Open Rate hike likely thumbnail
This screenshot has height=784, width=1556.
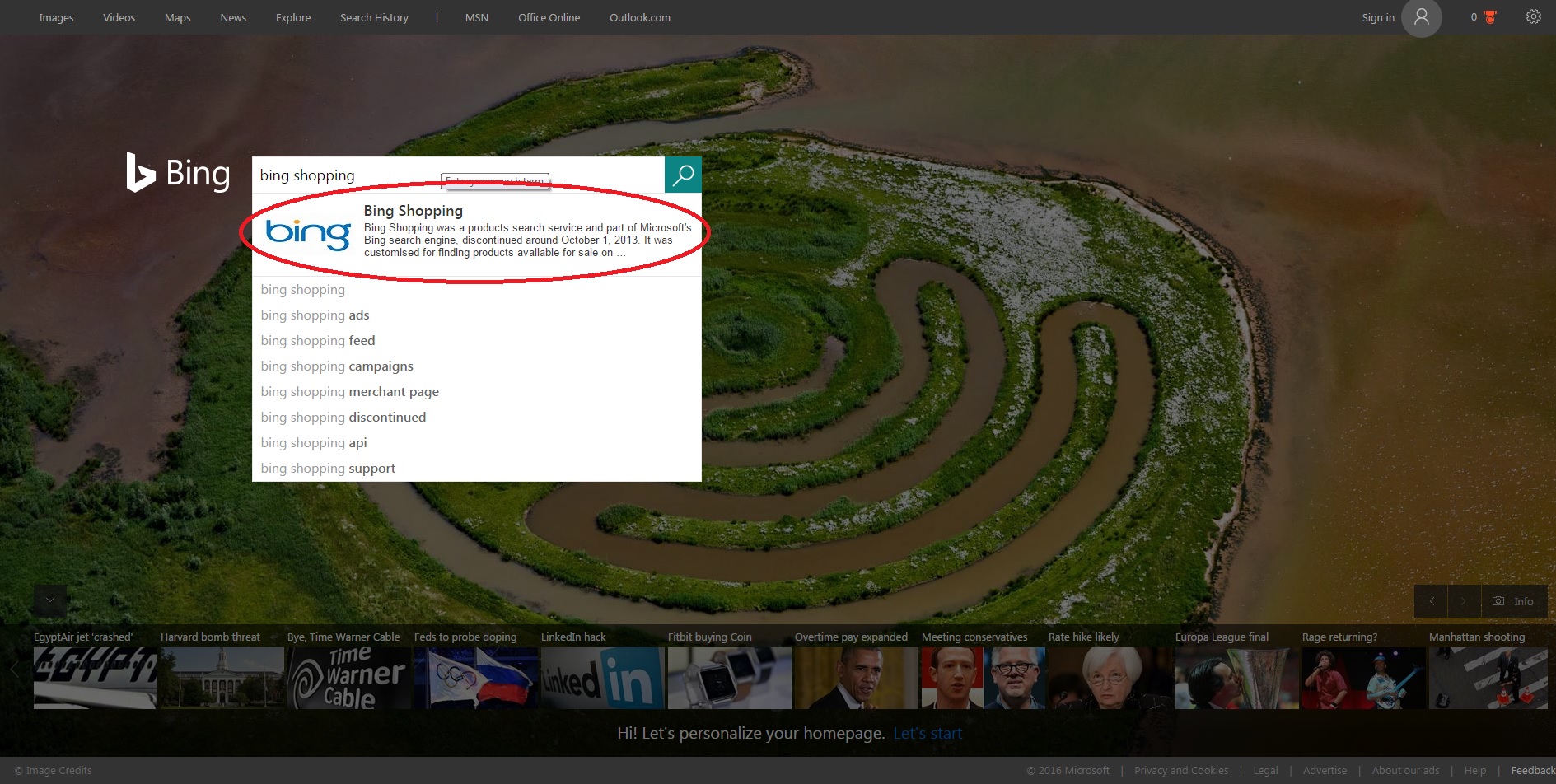pos(1110,678)
